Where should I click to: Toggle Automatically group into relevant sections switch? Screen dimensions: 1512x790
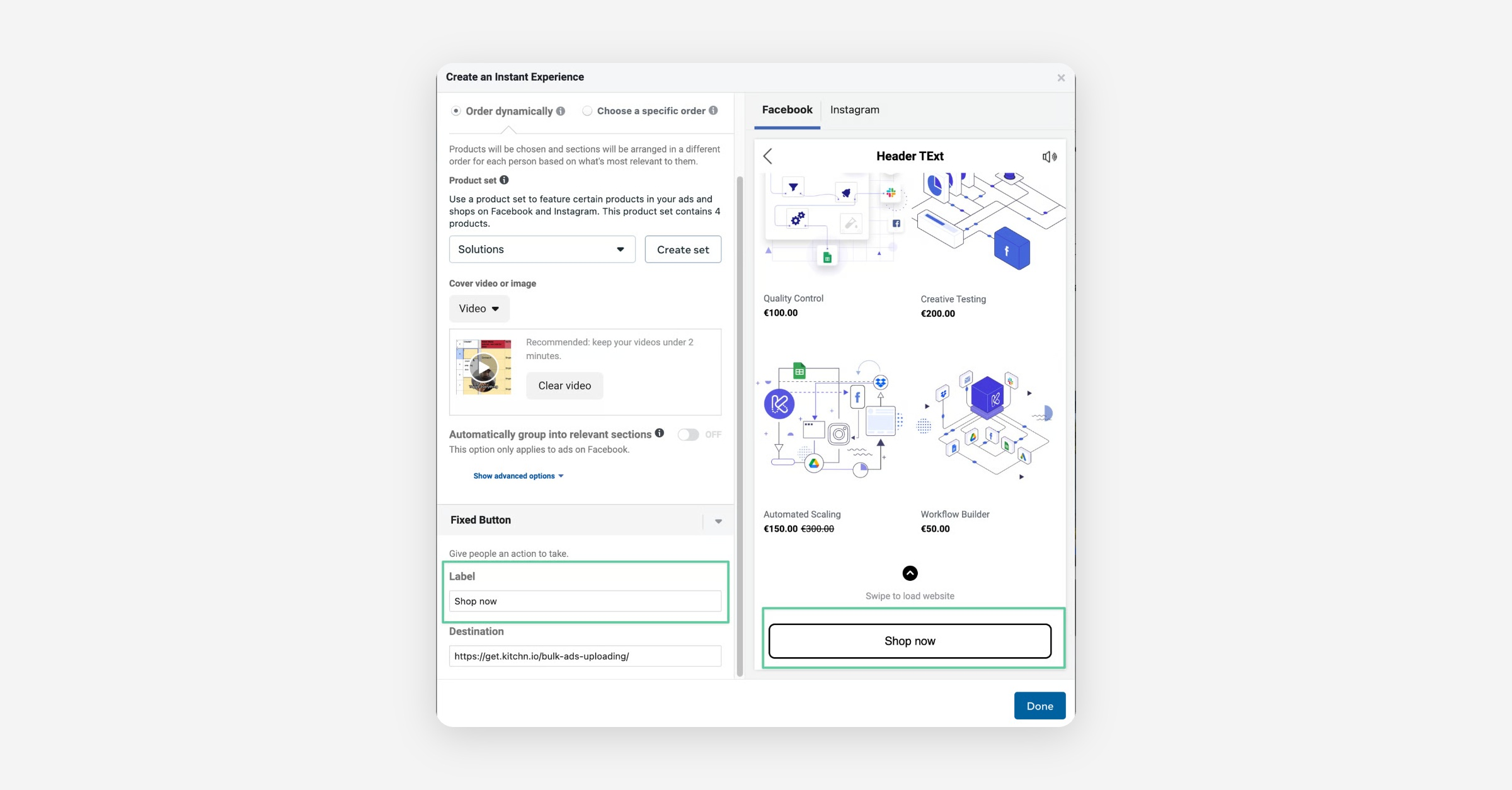[688, 435]
